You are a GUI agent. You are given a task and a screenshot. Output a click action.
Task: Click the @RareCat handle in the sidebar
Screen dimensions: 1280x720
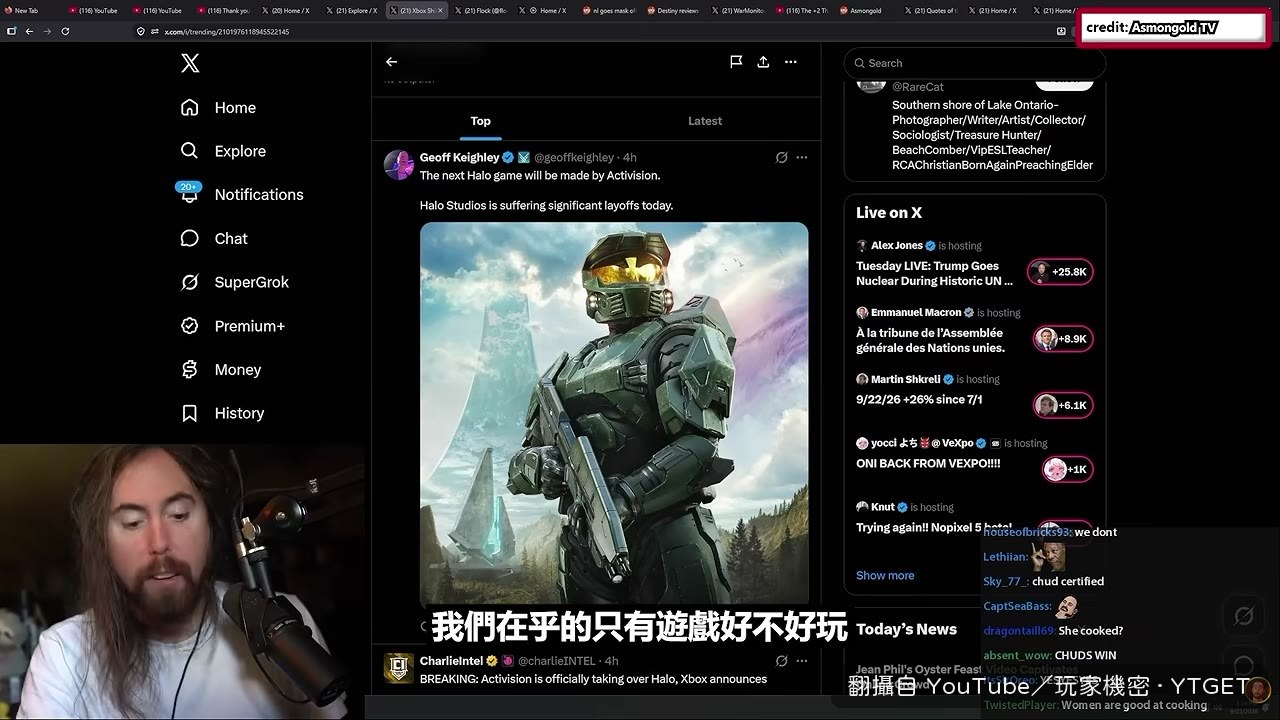point(918,87)
